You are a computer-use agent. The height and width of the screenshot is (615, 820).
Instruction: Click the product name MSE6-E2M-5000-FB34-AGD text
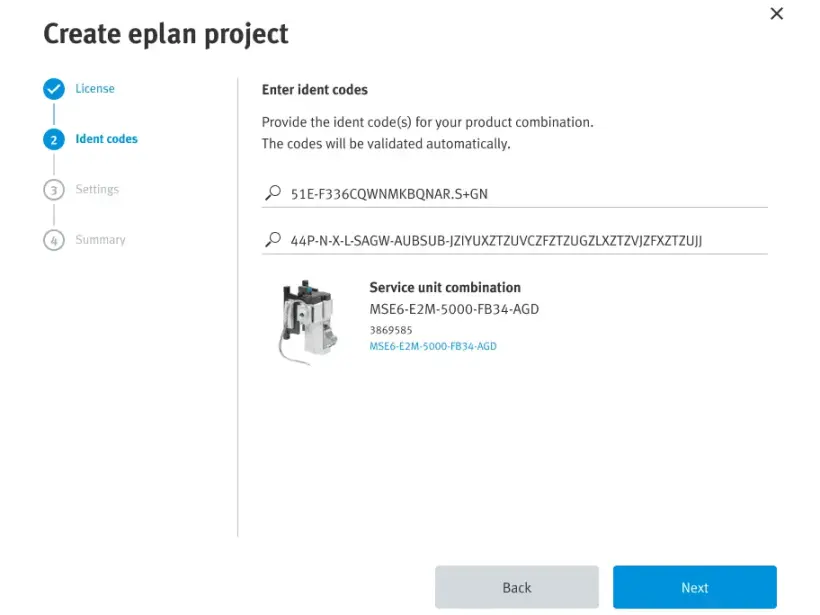(454, 309)
